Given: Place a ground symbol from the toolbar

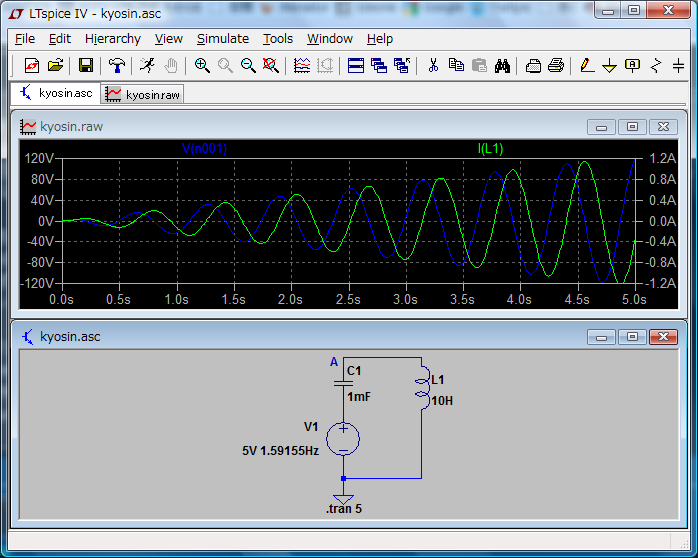Looking at the screenshot, I should click(609, 66).
